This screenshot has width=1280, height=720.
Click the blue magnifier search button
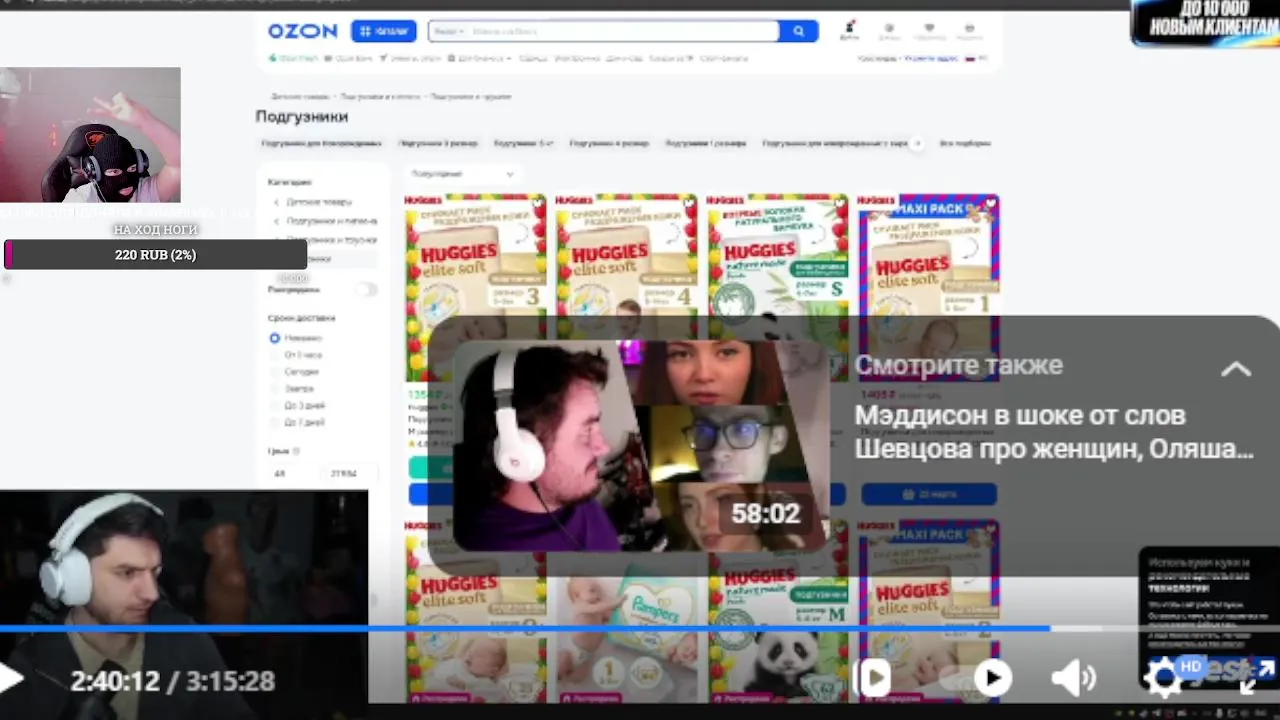[x=798, y=31]
